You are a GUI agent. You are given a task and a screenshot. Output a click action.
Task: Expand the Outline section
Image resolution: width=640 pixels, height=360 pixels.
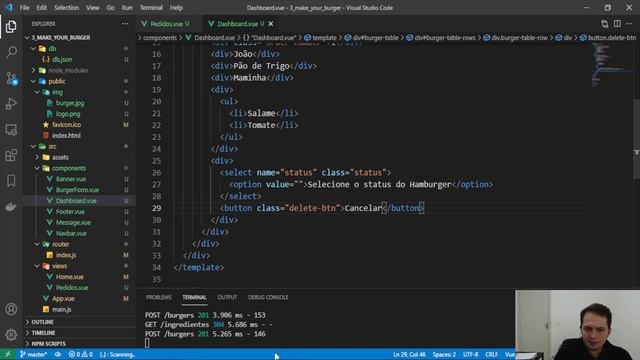(42, 322)
